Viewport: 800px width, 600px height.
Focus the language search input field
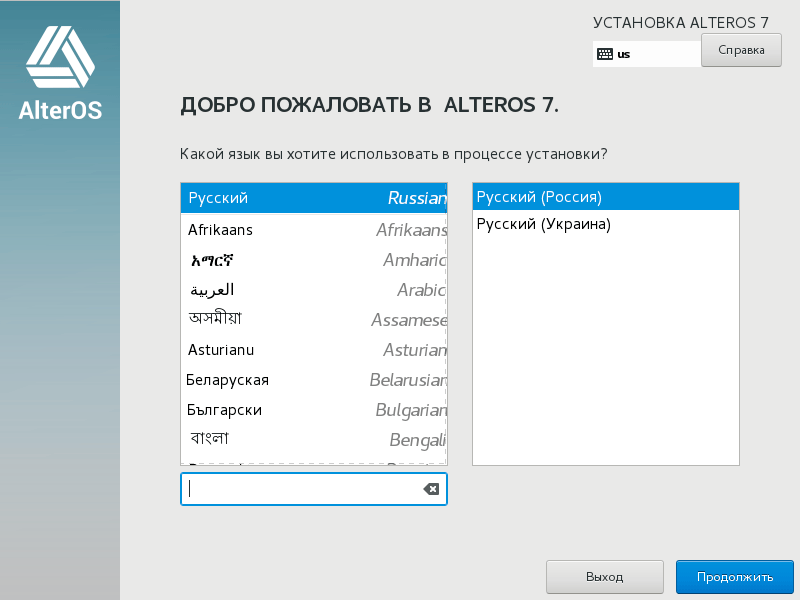314,489
